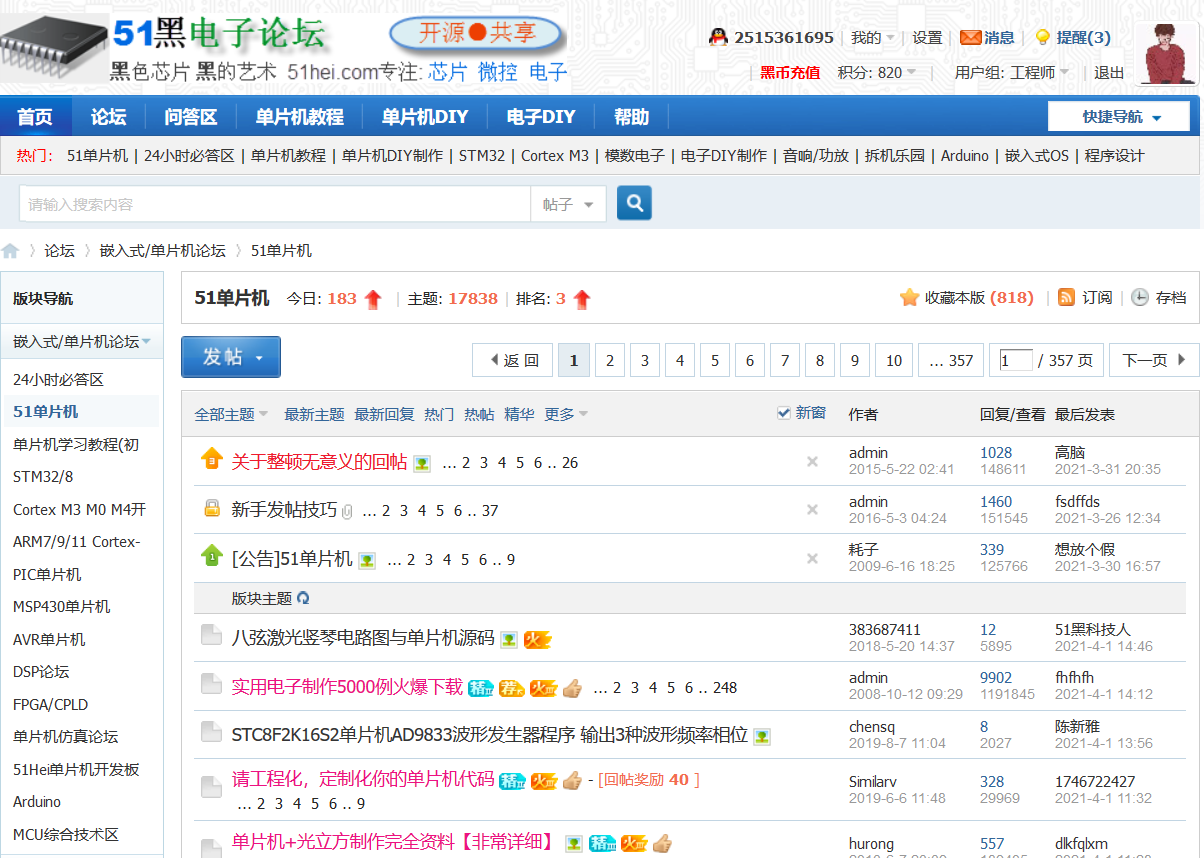Click thumbs-up icon after 实用电子制作5000例

(572, 688)
